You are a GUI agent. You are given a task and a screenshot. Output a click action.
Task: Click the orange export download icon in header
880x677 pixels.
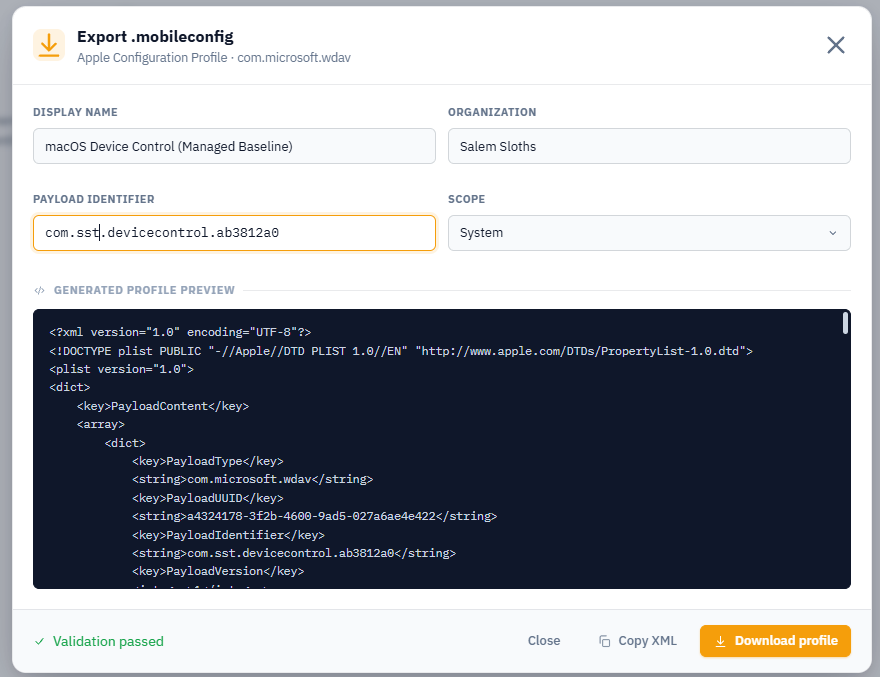point(49,45)
